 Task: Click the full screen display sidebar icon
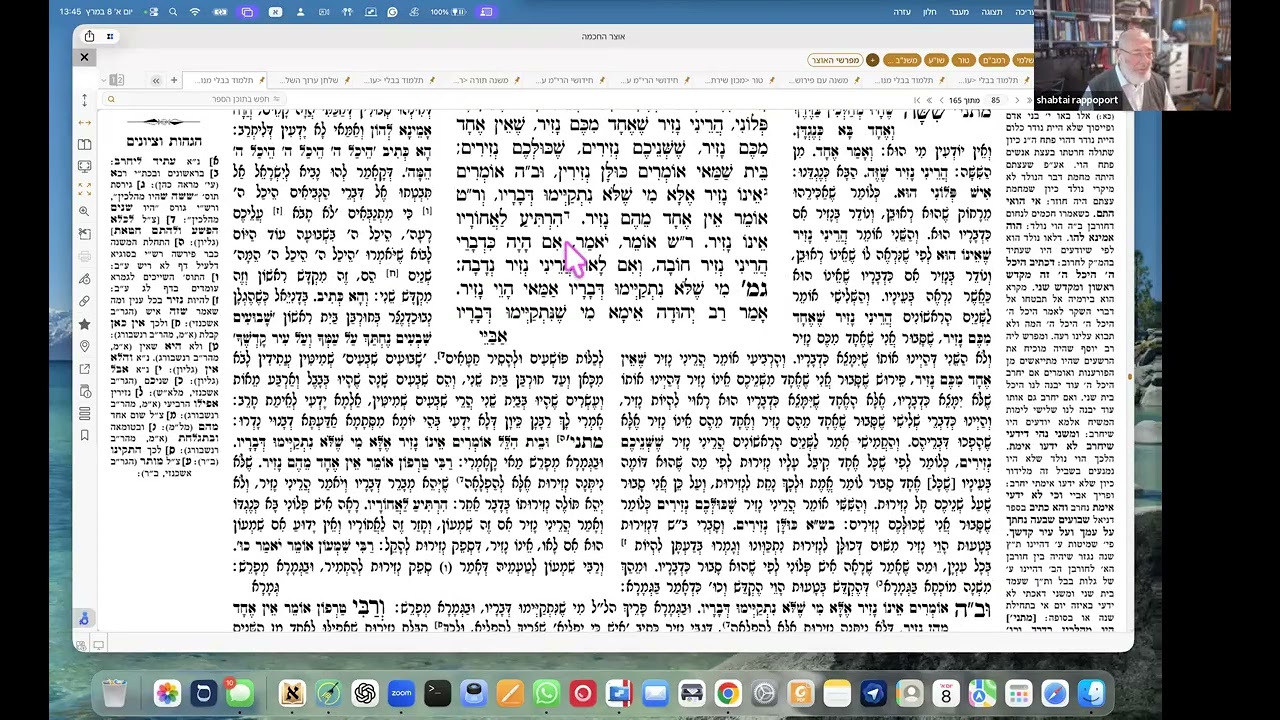click(x=84, y=166)
